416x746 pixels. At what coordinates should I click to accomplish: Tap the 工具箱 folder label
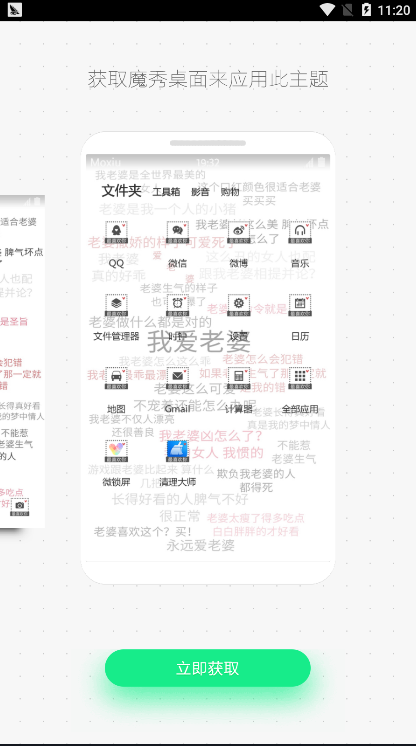tap(166, 192)
